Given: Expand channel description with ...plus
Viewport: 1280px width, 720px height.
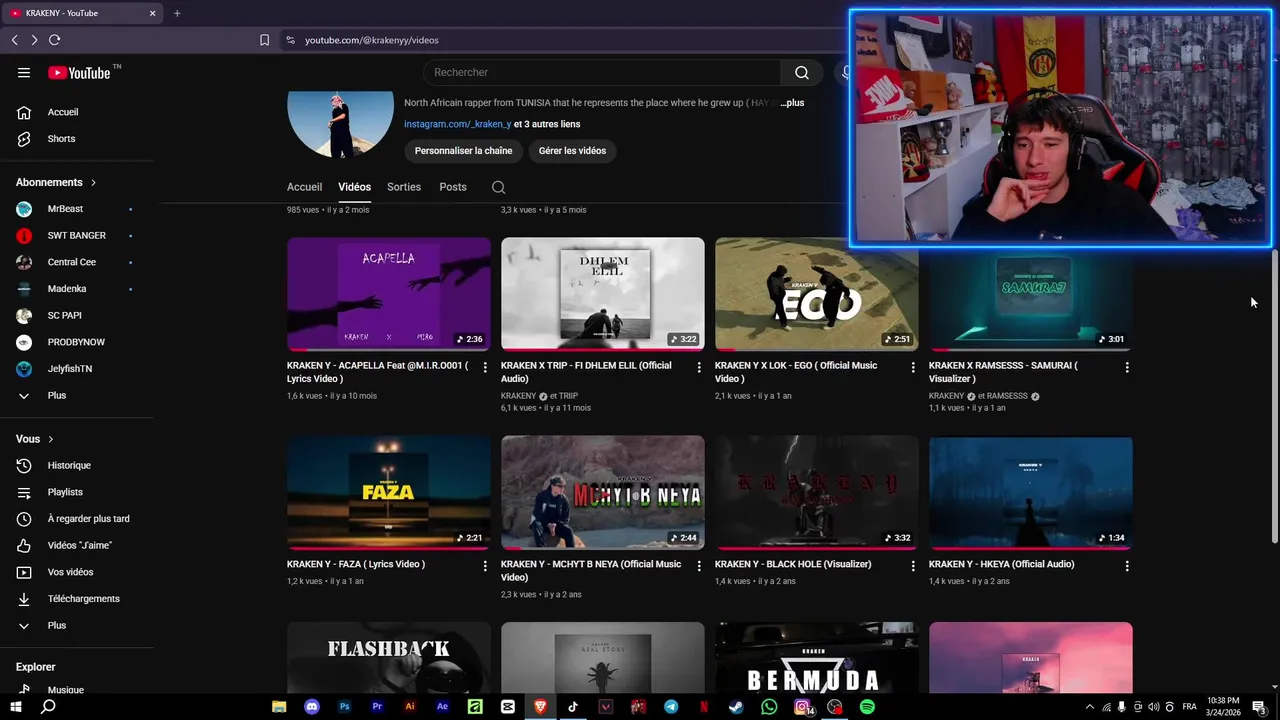Looking at the screenshot, I should [x=792, y=102].
